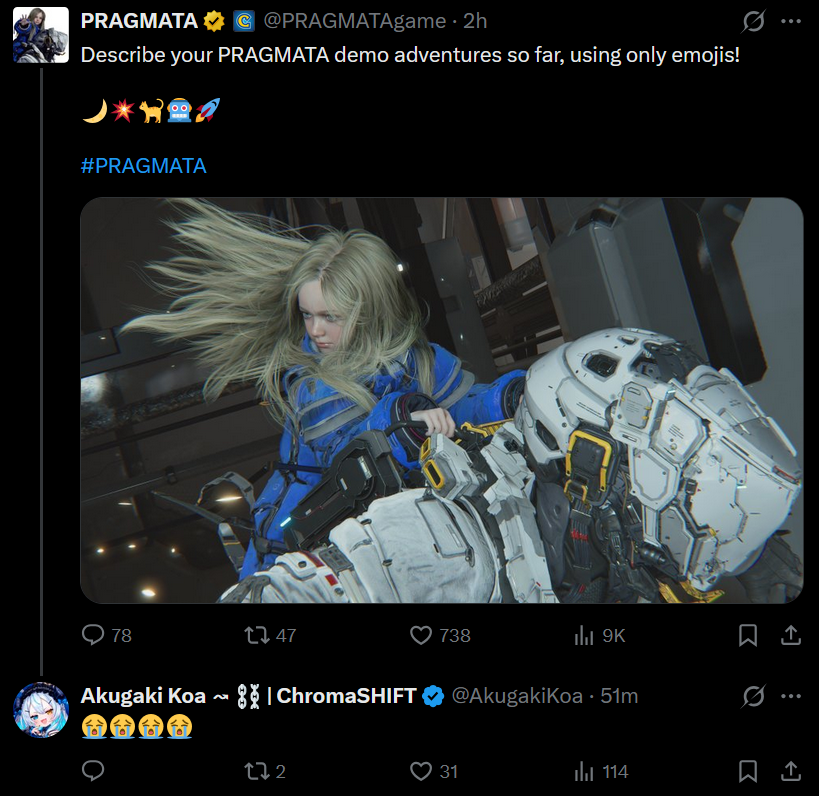Click the #PRAGMATA hashtag
This screenshot has height=796, width=819.
click(x=144, y=166)
